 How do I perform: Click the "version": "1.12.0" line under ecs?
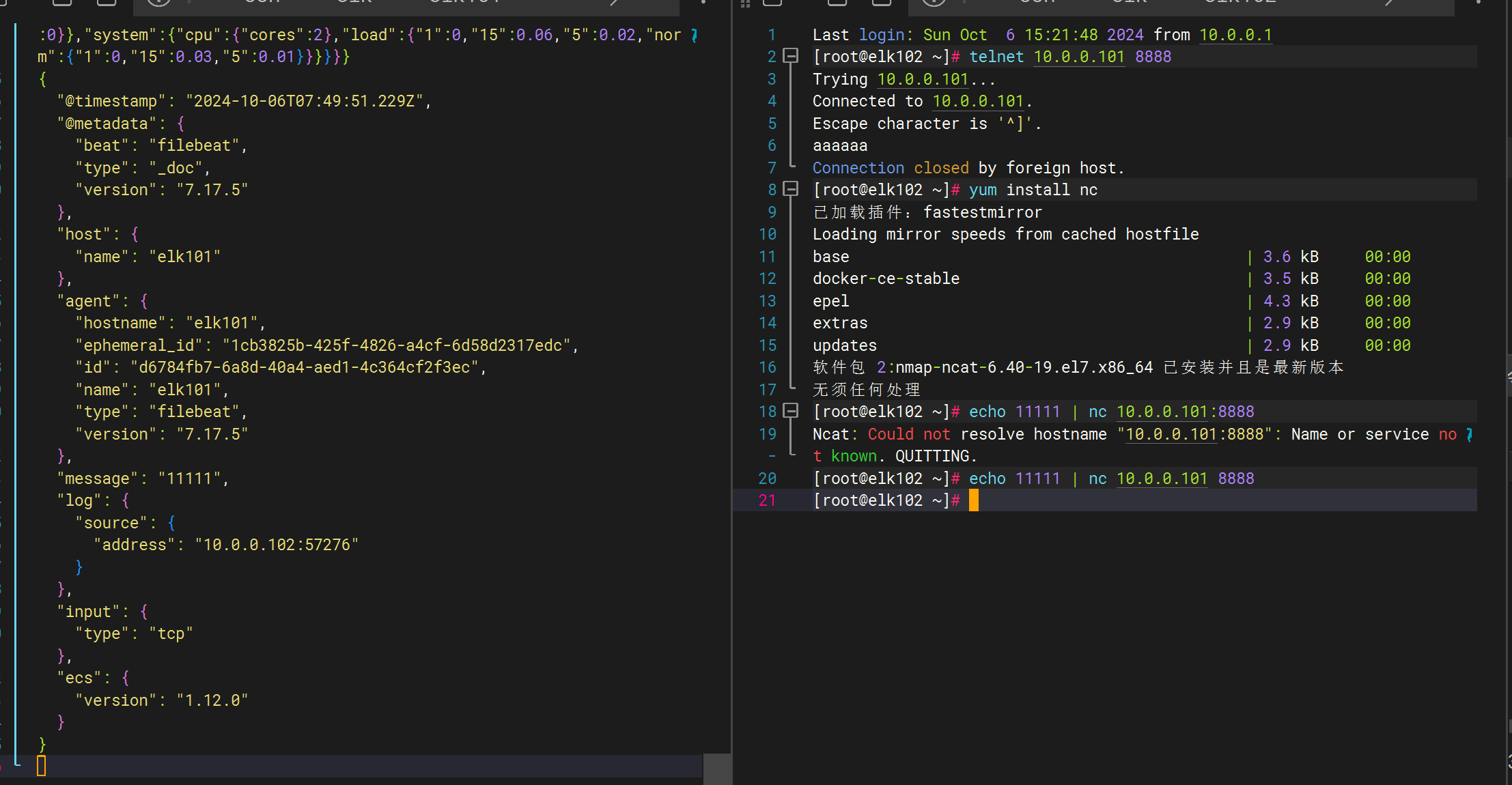click(x=161, y=700)
